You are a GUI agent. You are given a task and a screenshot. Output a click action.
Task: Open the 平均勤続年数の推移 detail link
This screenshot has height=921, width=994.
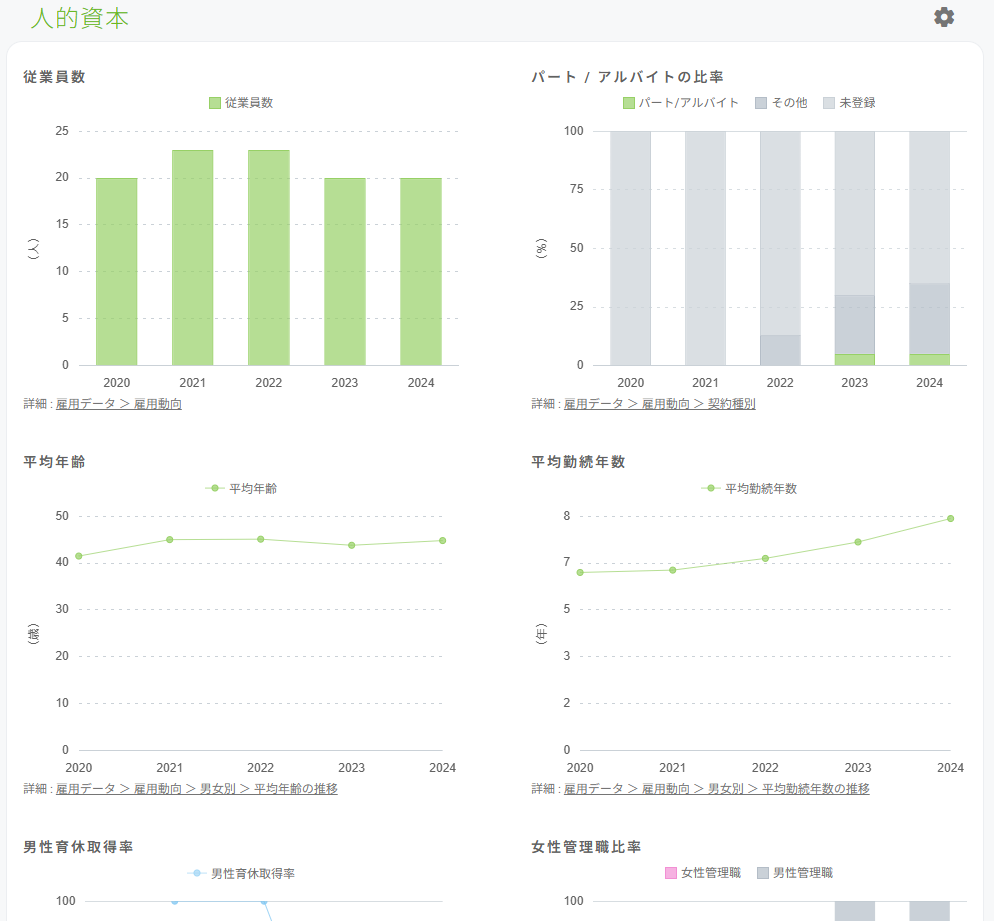[x=716, y=789]
